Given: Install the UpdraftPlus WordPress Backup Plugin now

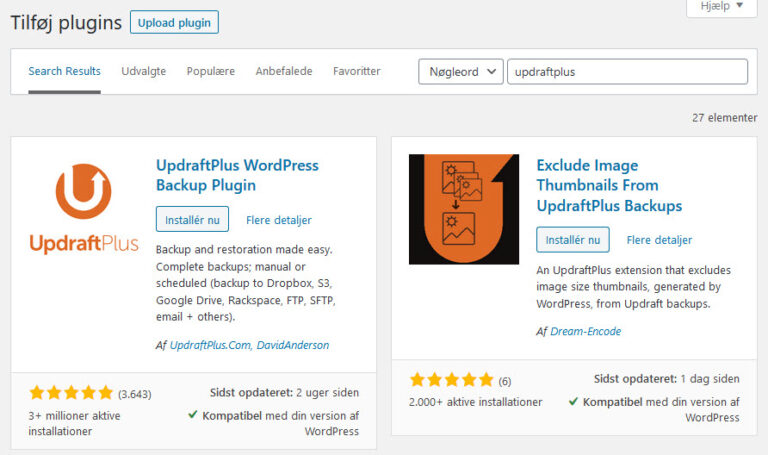Looking at the screenshot, I should click(x=192, y=219).
